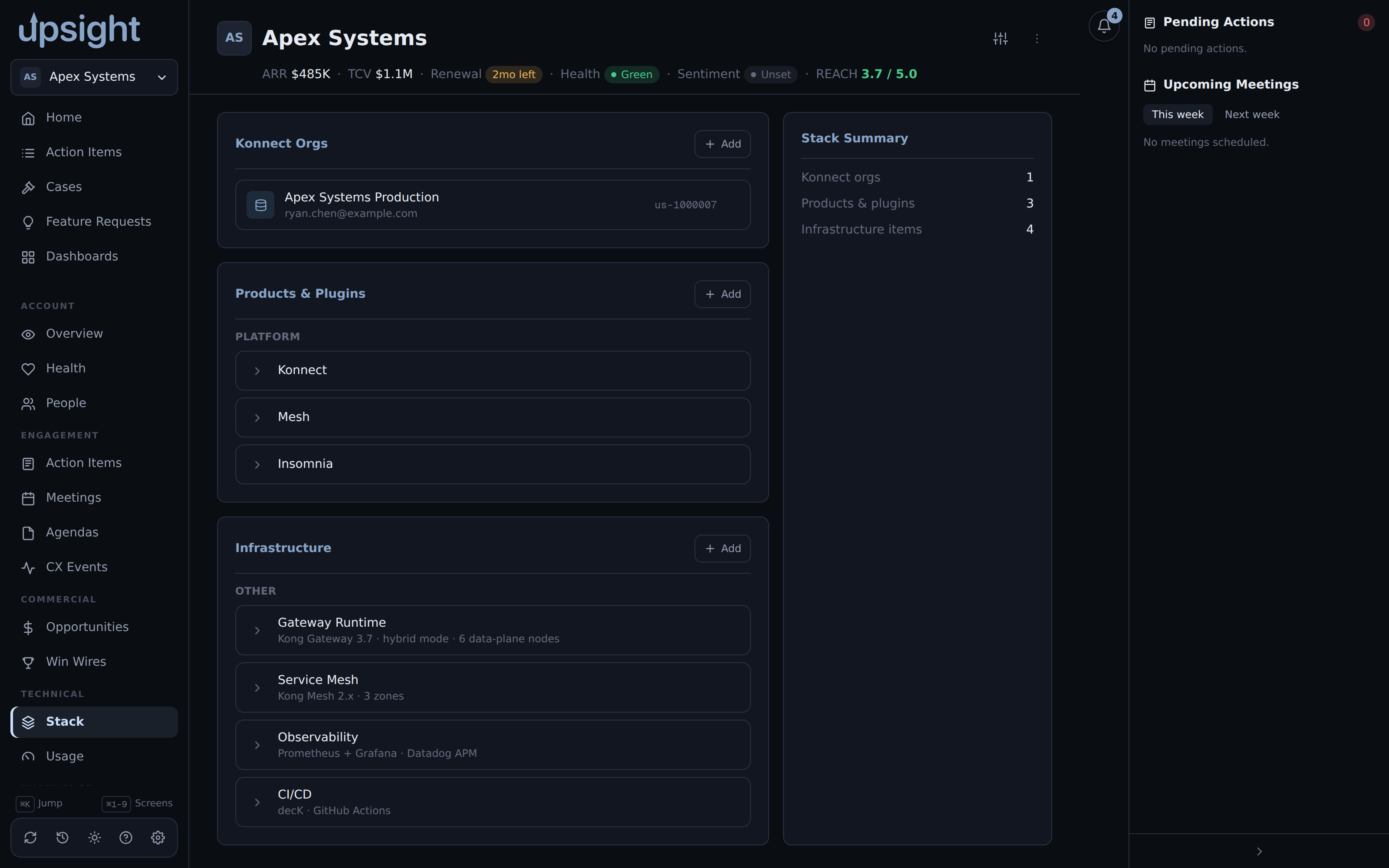Click the TCV $1.1M value
This screenshot has height=868, width=1389.
pyautogui.click(x=394, y=74)
